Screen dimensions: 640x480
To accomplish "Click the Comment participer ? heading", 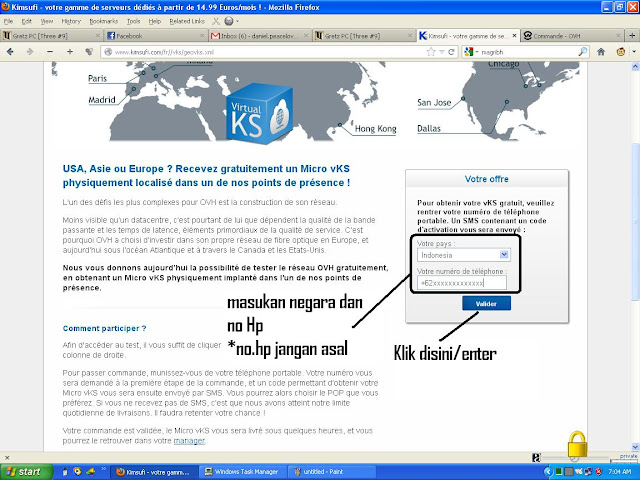I will coord(104,329).
